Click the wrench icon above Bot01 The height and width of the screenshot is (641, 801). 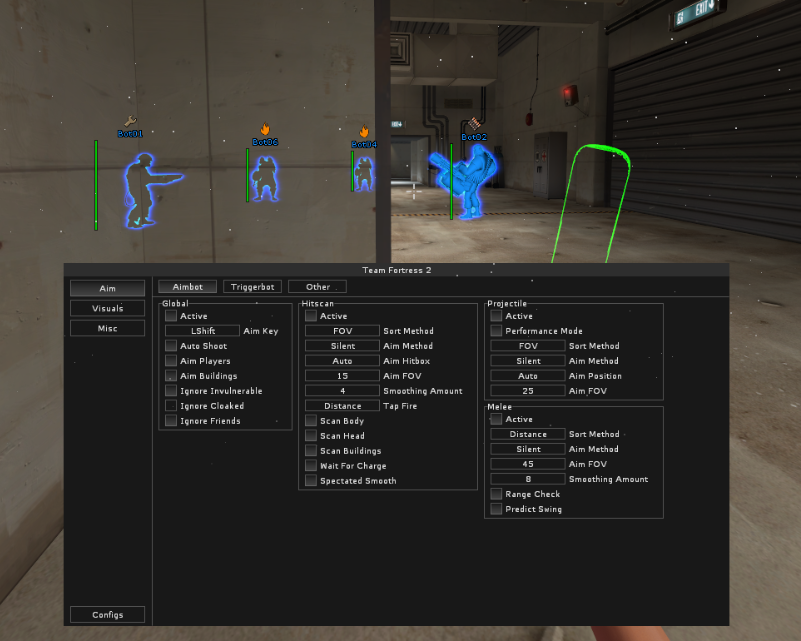coord(130,121)
